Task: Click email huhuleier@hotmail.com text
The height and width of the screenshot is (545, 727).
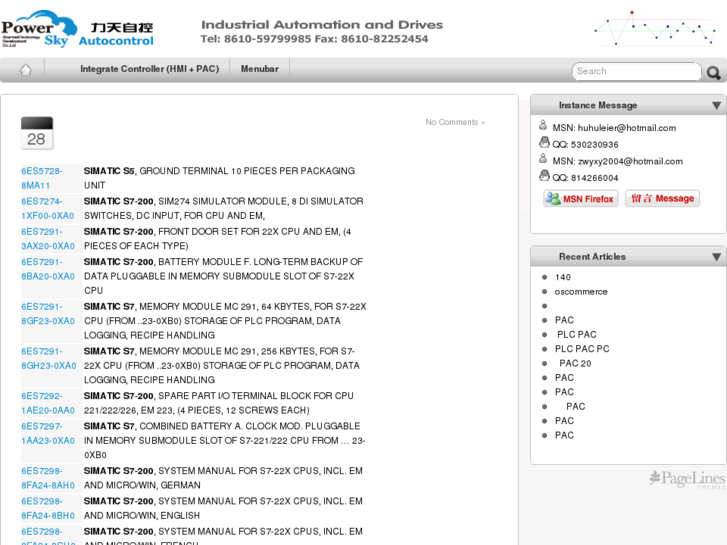Action: pyautogui.click(x=627, y=128)
